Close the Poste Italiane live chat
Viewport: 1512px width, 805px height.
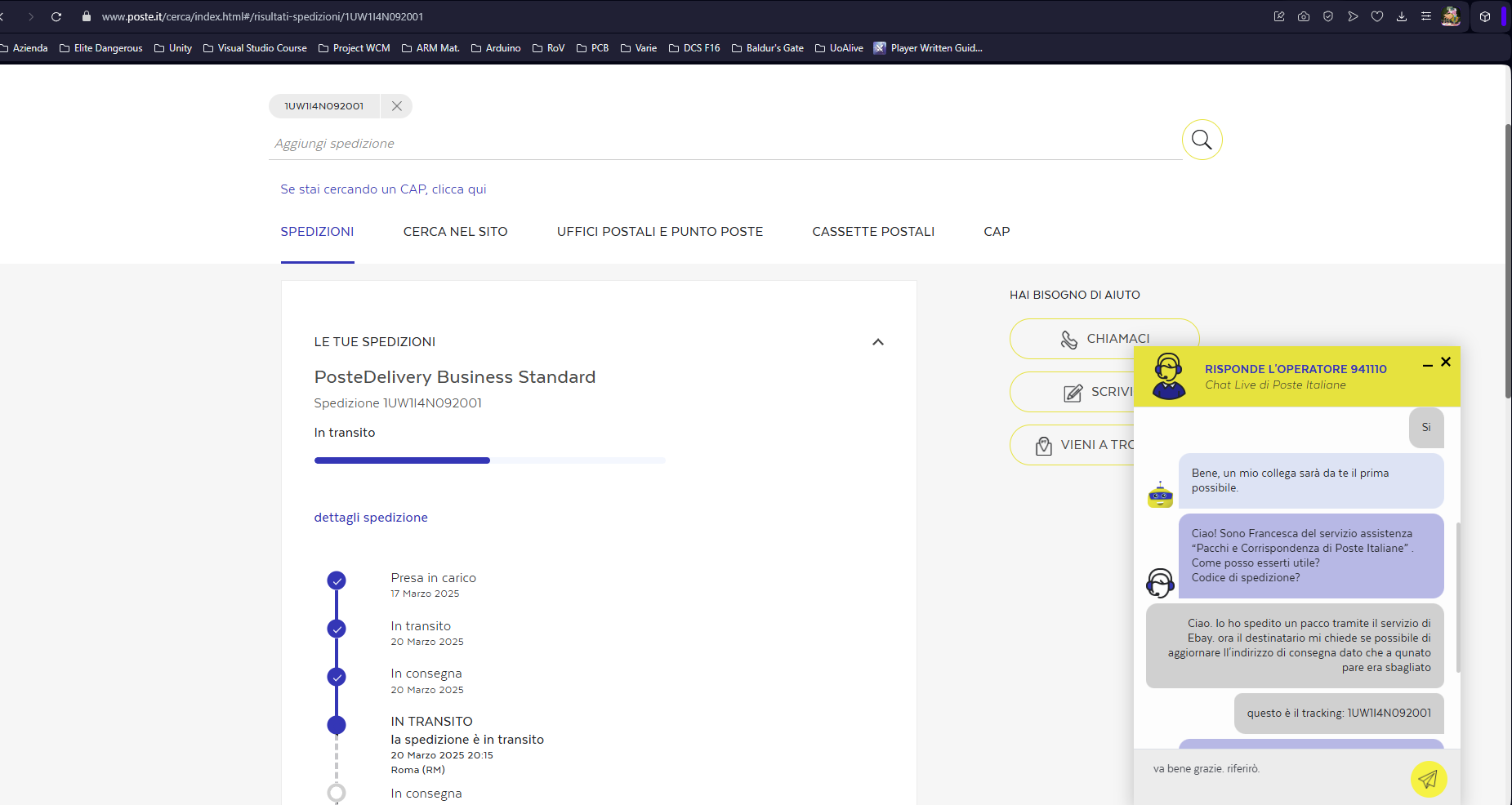(x=1446, y=362)
